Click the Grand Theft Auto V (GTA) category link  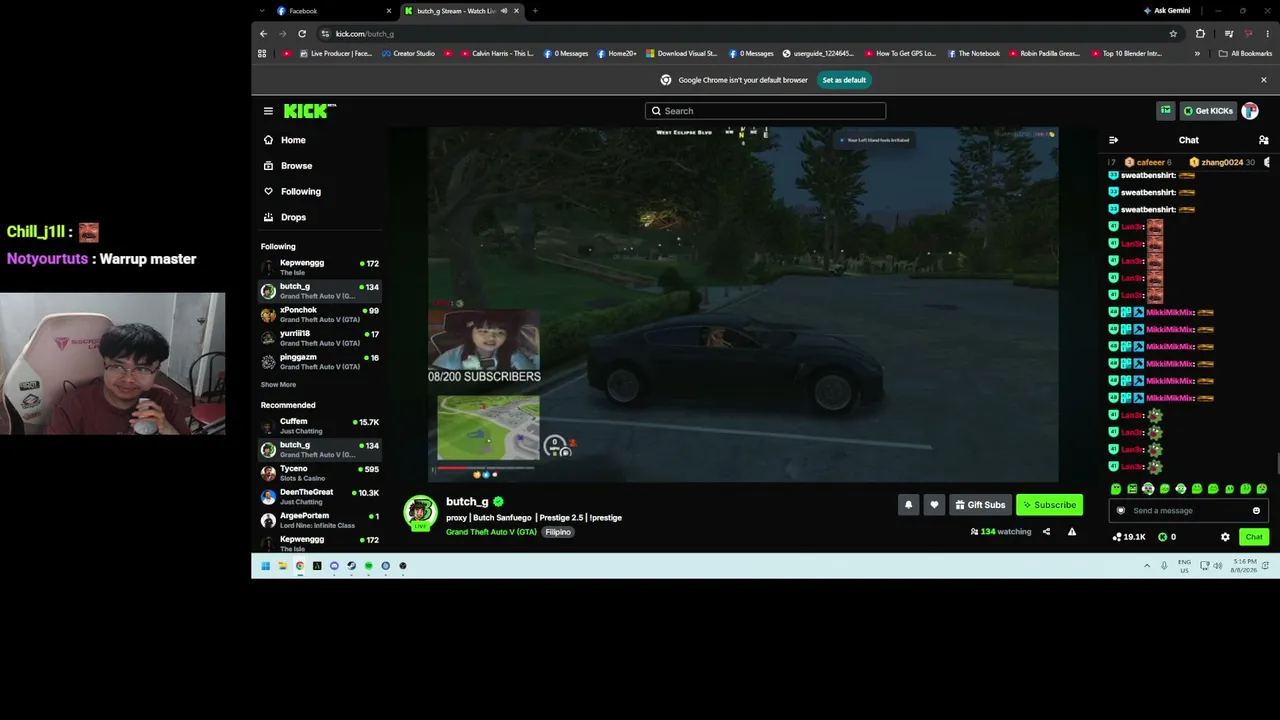[x=491, y=532]
